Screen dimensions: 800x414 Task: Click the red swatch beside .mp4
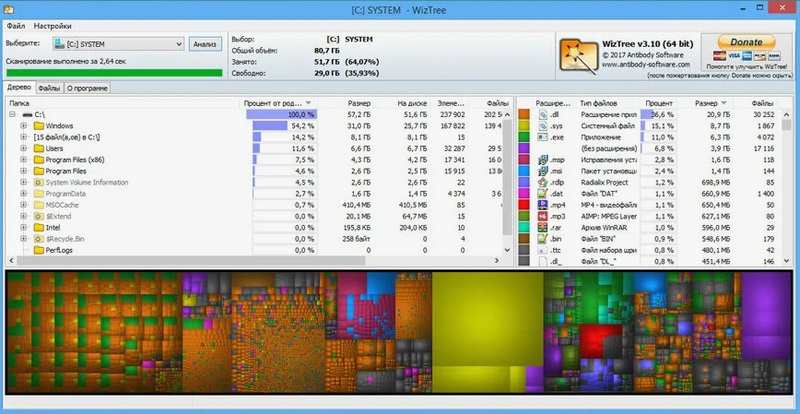tap(524, 205)
